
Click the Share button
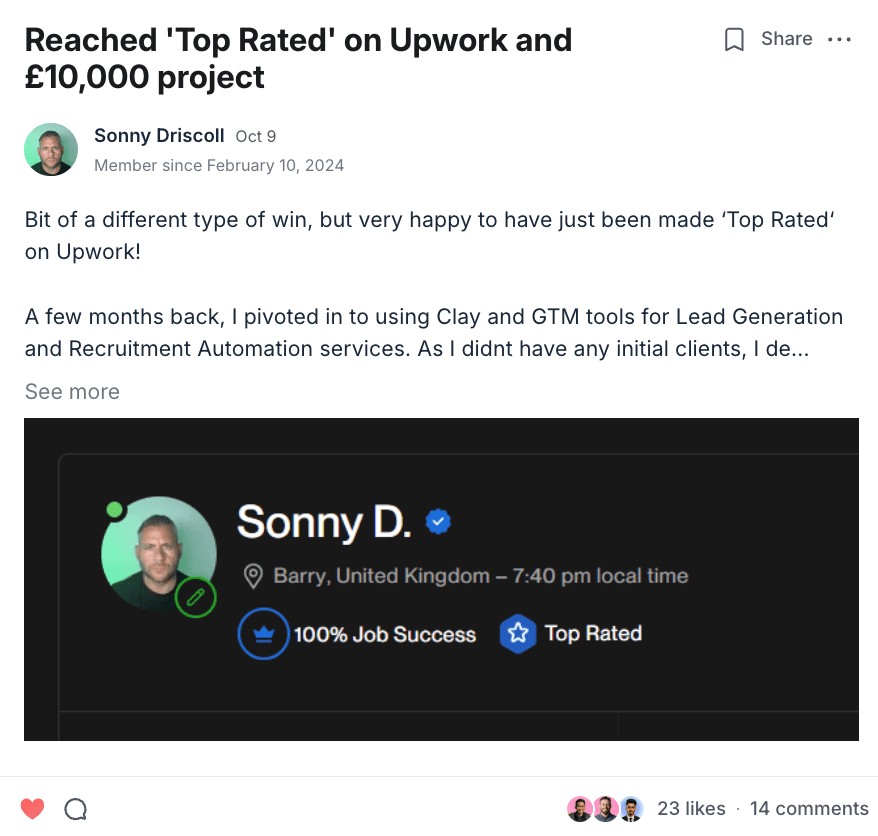[x=786, y=39]
